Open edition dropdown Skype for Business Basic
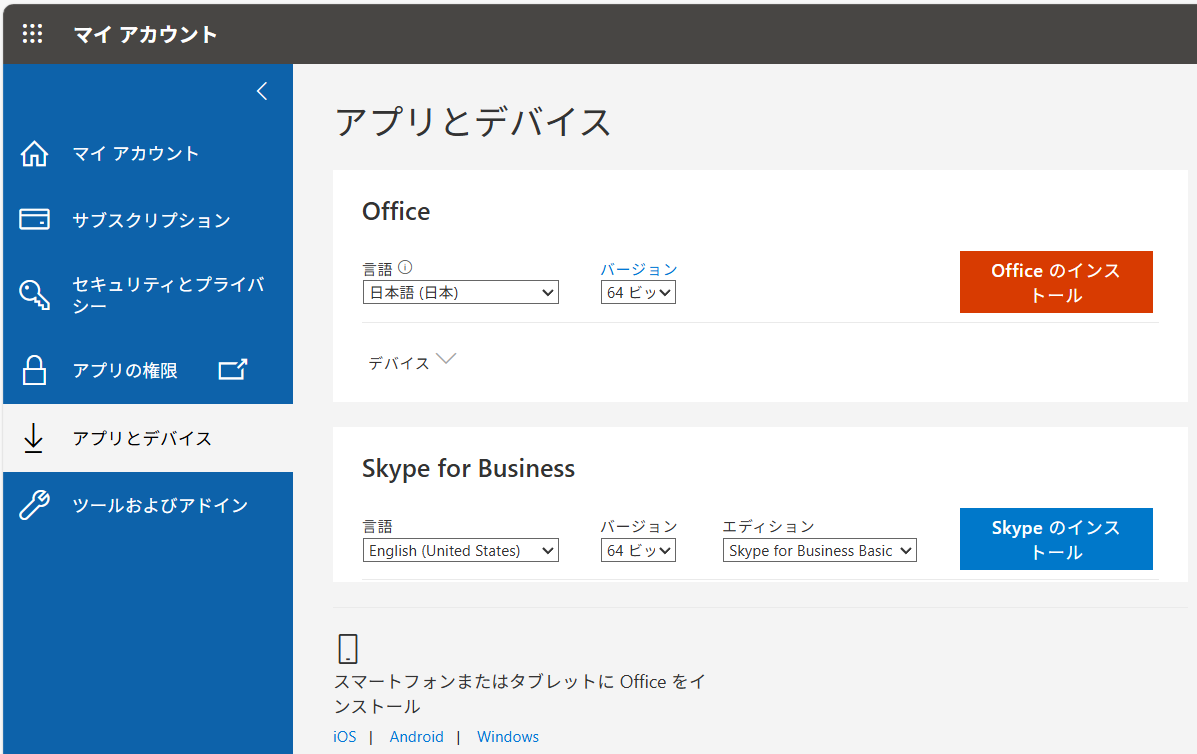Viewport: 1197px width, 754px height. click(x=819, y=550)
